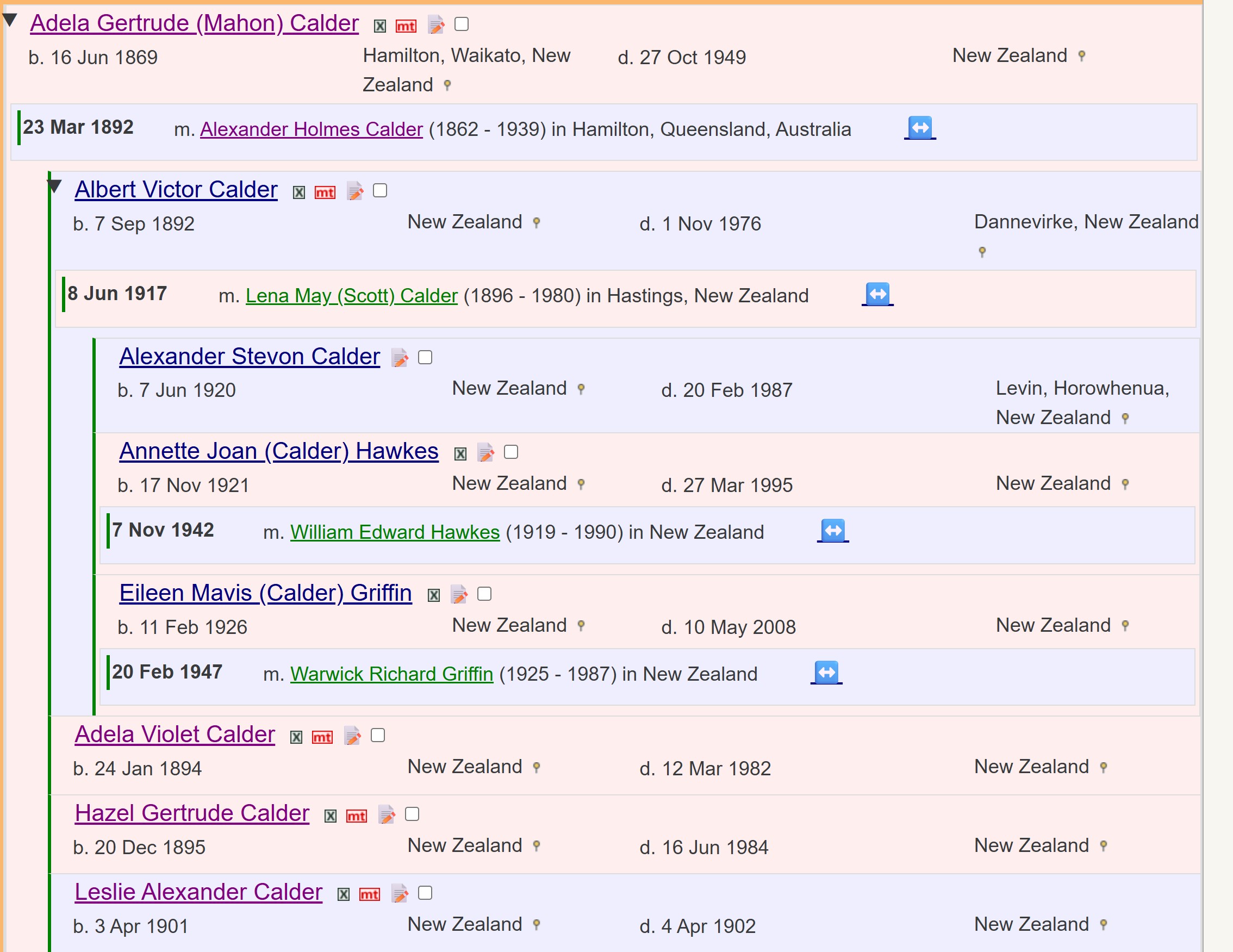This screenshot has height=952, width=1233.
Task: Open Eileen Mavis (Calder) Griffin profile
Action: pyautogui.click(x=265, y=594)
